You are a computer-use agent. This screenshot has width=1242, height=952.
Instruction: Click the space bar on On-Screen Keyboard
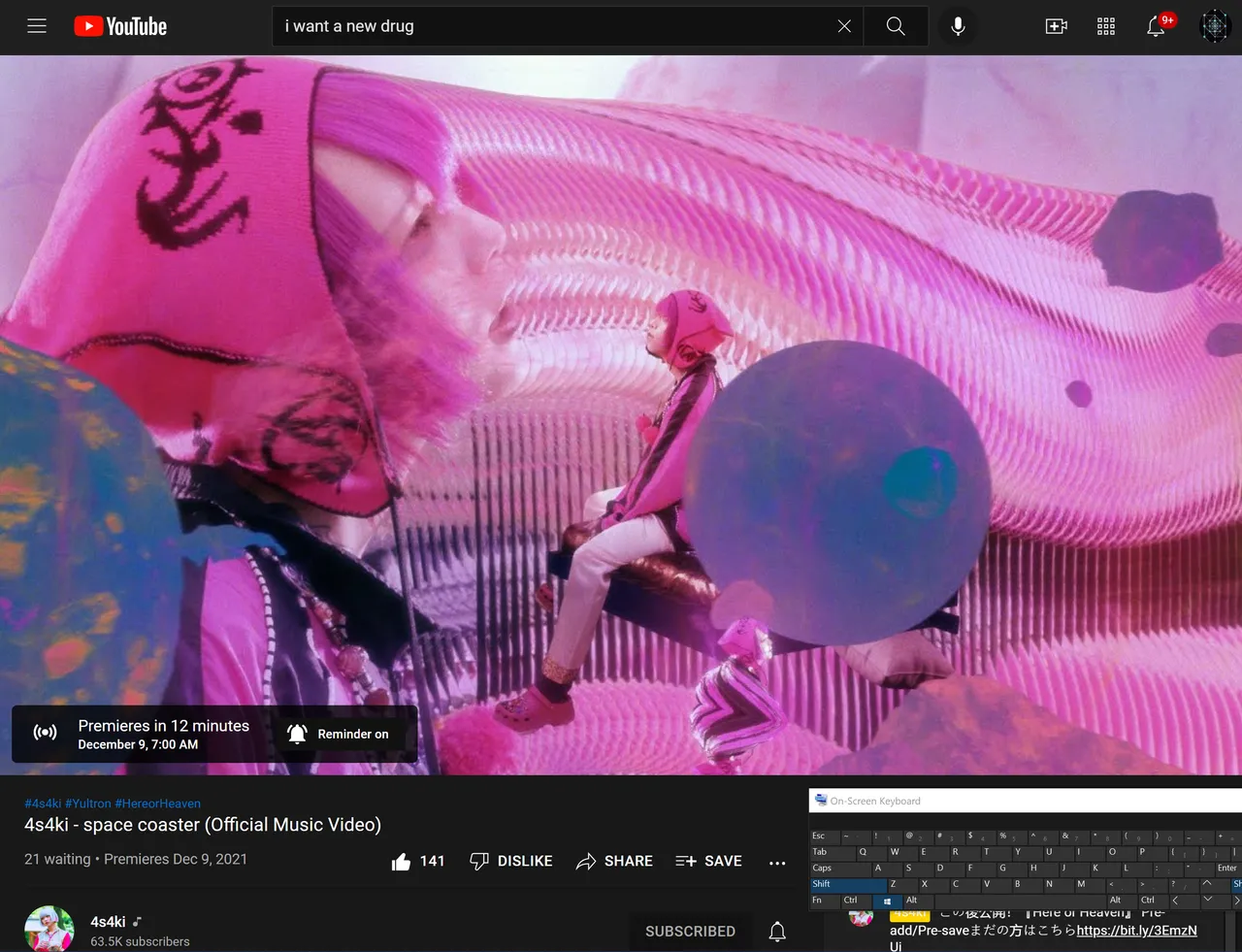[x=1021, y=902]
